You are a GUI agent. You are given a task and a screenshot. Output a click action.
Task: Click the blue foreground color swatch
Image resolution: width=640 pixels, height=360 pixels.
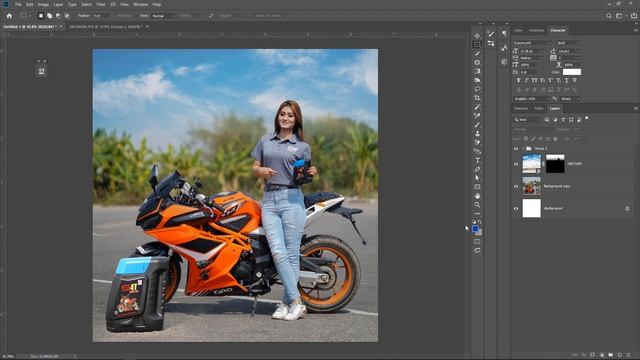(x=475, y=229)
